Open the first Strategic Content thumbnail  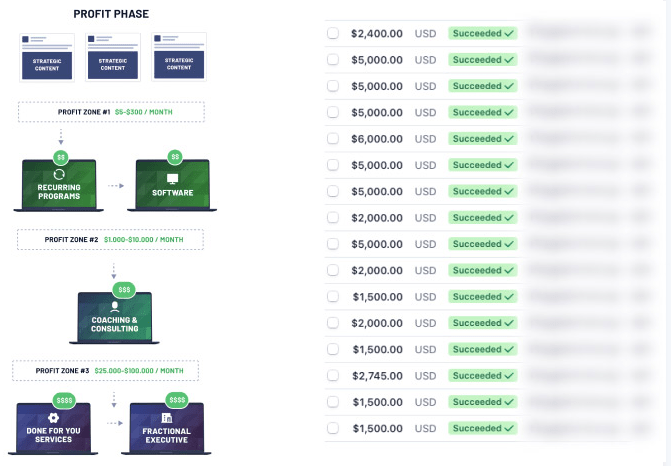tap(45, 58)
